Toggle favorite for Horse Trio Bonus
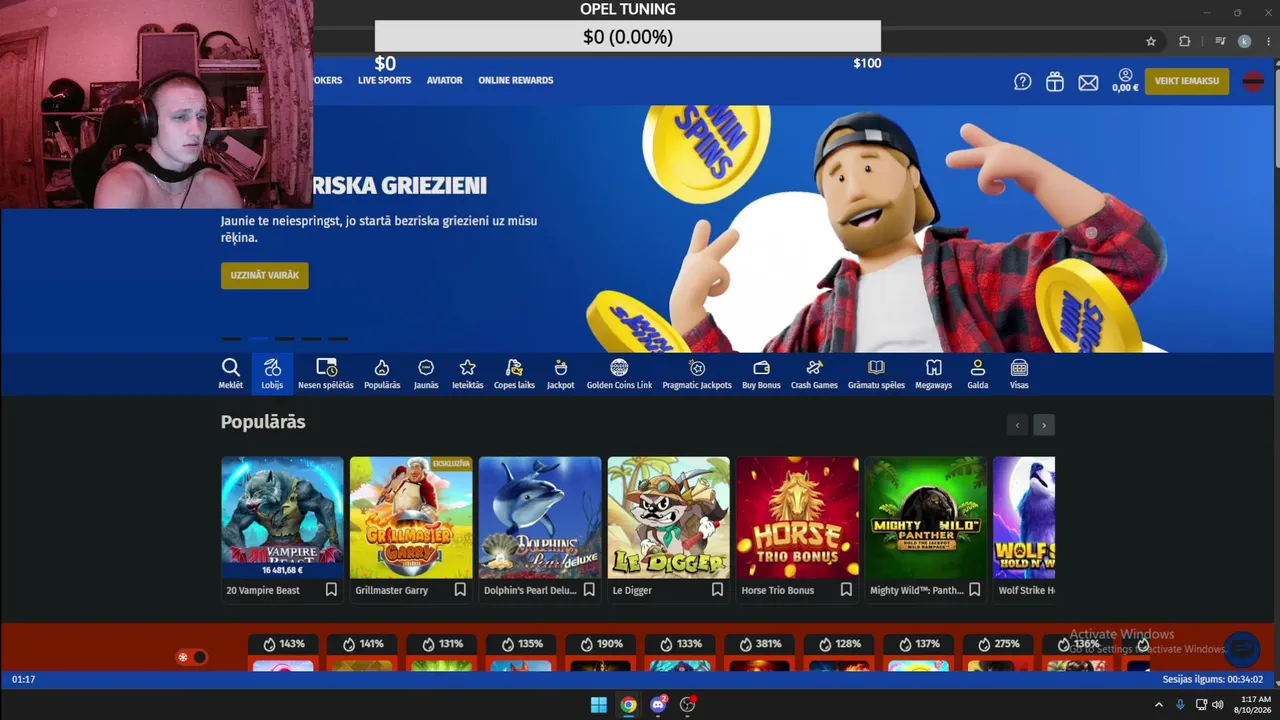1280x720 pixels. point(846,590)
